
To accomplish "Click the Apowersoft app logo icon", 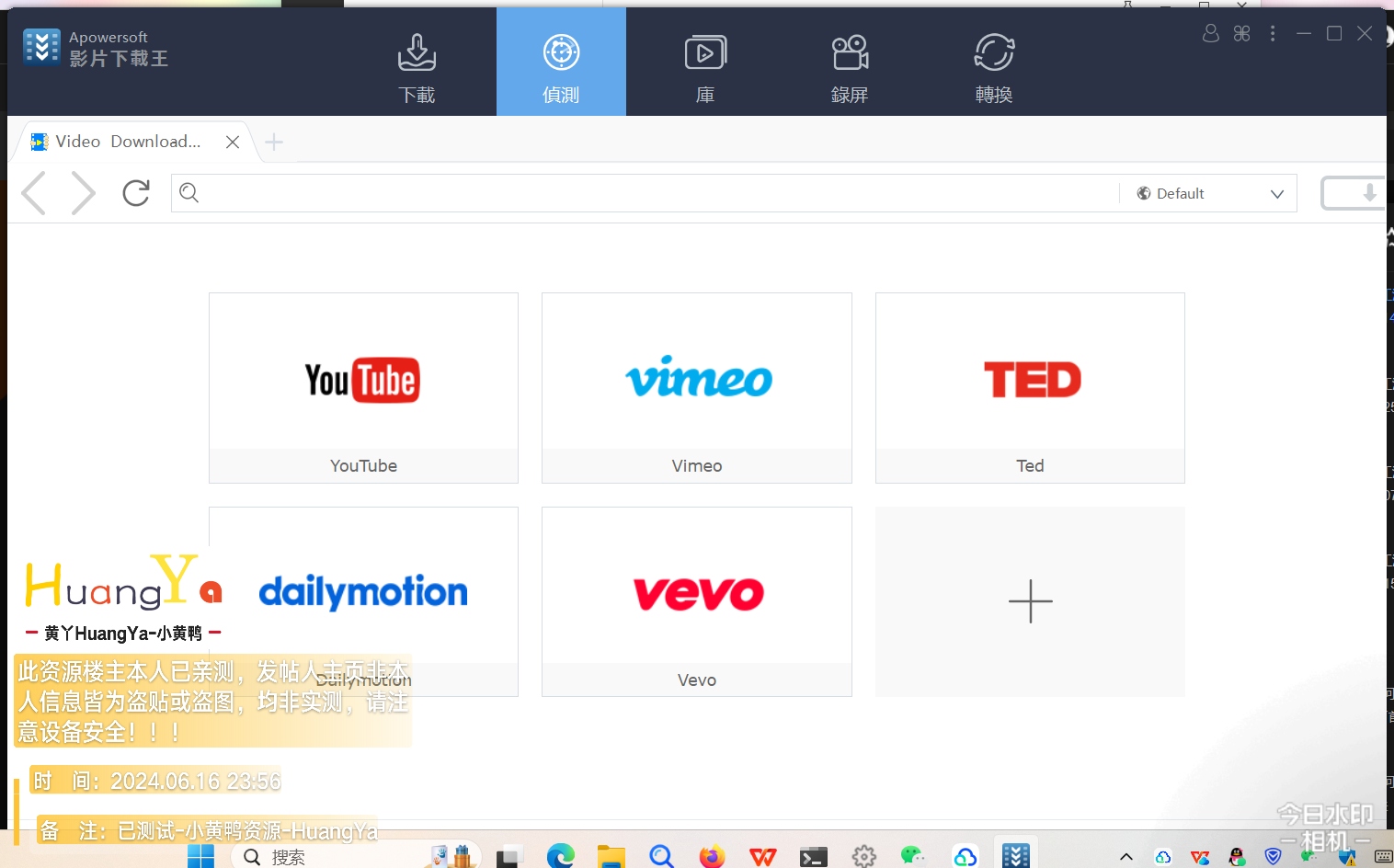I will tap(41, 47).
